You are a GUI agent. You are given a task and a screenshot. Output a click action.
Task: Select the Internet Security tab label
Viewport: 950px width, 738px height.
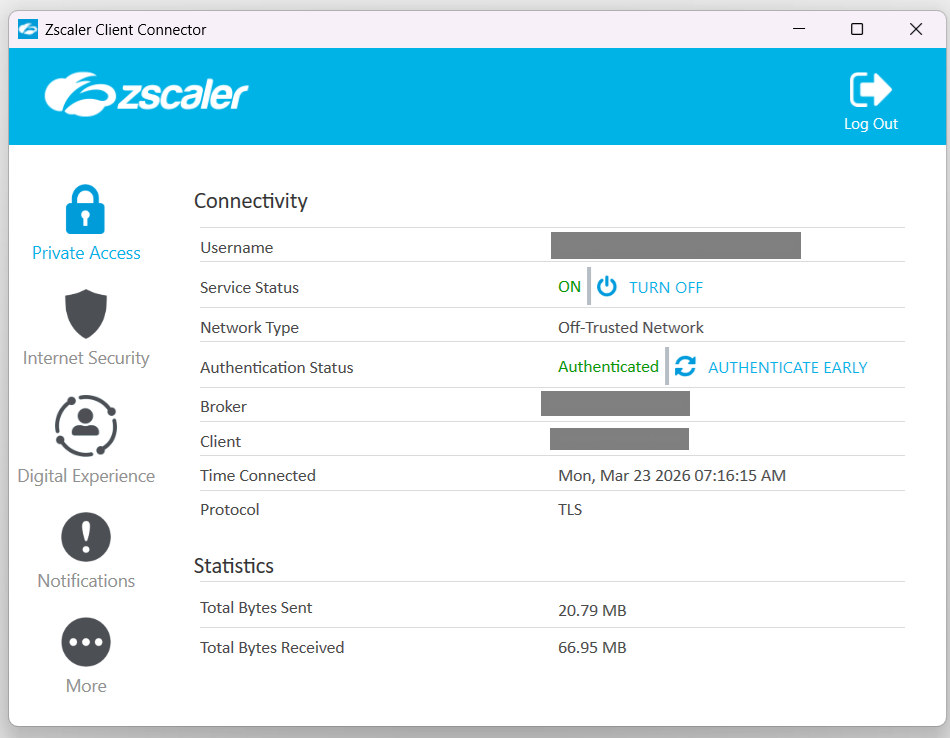86,358
